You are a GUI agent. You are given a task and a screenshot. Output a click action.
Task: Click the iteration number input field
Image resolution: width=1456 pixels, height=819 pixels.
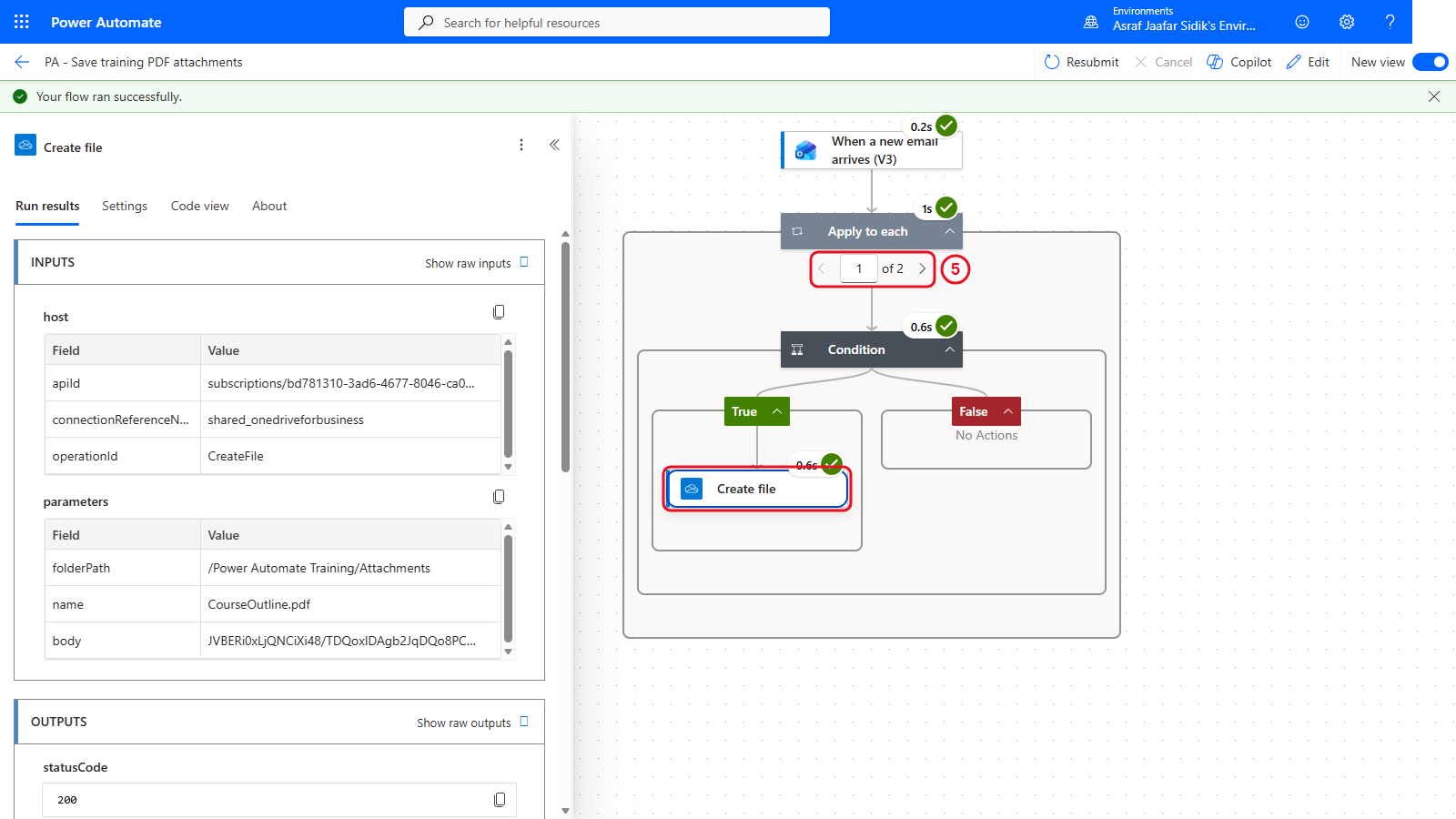(x=858, y=268)
